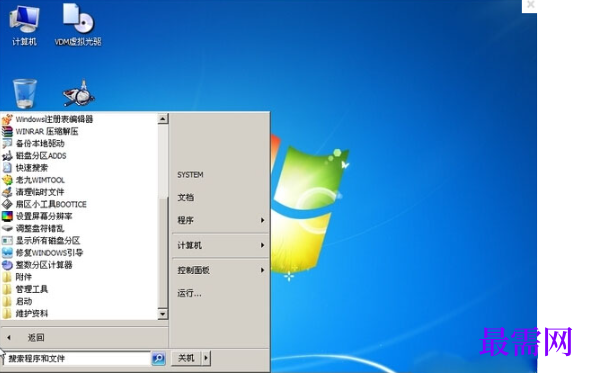Open SYSTEM in the start menu
The height and width of the screenshot is (373, 591).
point(190,175)
